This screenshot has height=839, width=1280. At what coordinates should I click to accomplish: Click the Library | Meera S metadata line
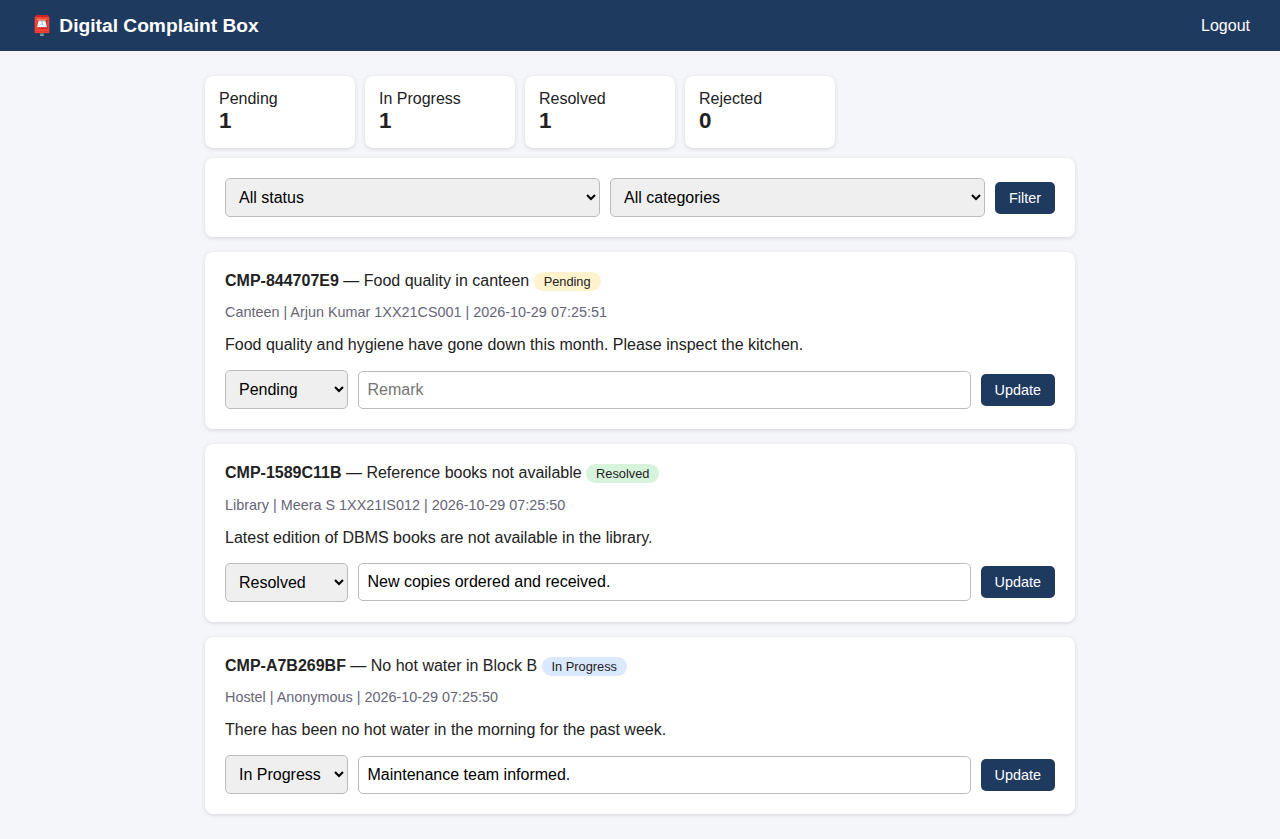pos(395,505)
